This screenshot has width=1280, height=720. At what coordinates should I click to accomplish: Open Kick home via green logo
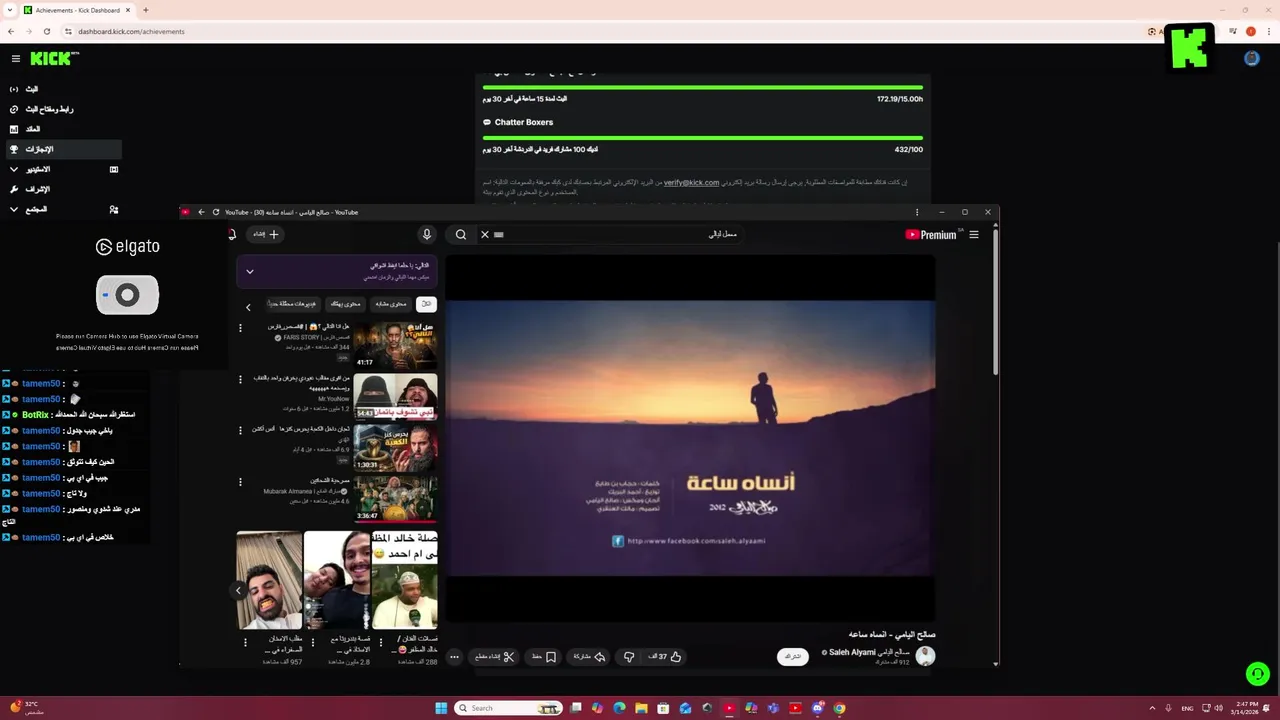[x=50, y=59]
